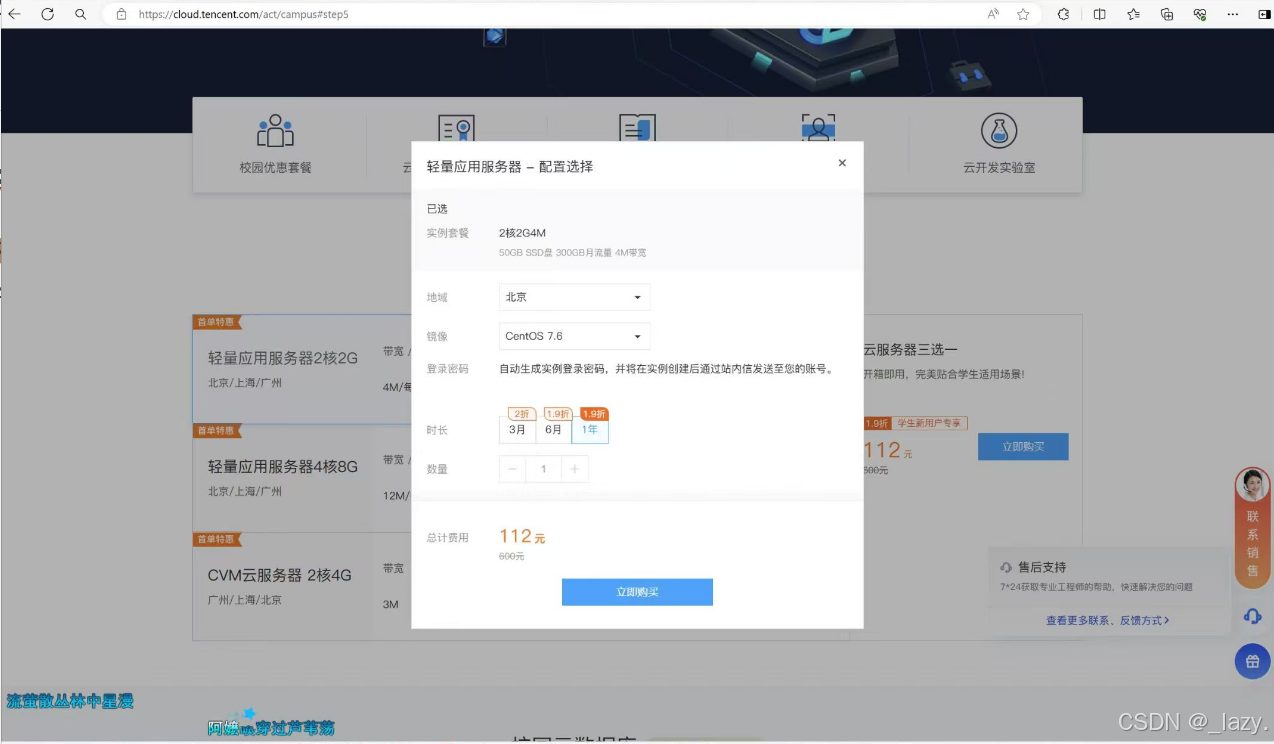Click the quantity input showing 1

544,469
